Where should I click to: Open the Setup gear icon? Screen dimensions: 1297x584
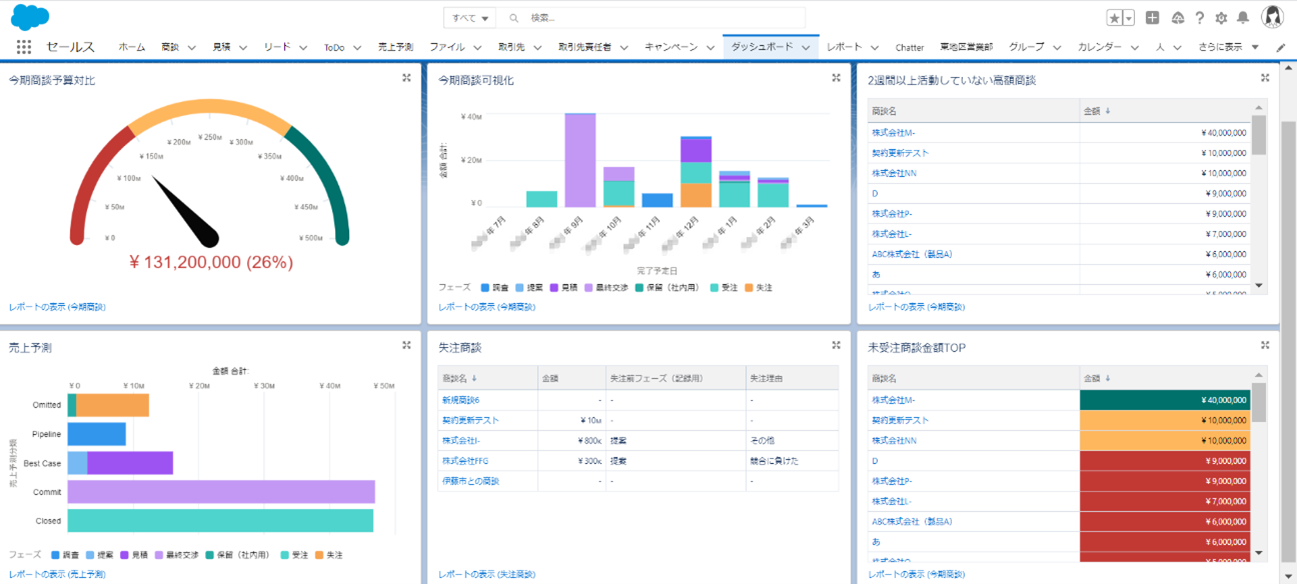(1222, 17)
